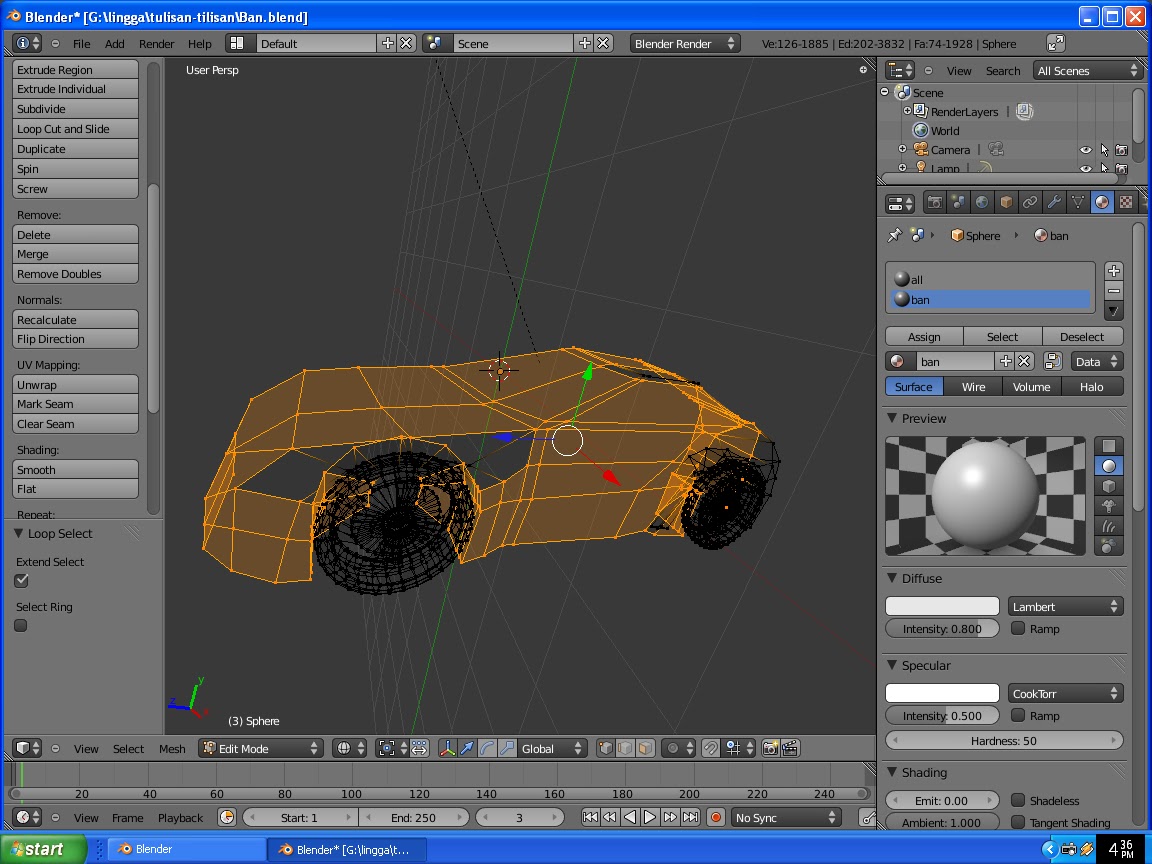Open the No Sync dropdown

785,818
